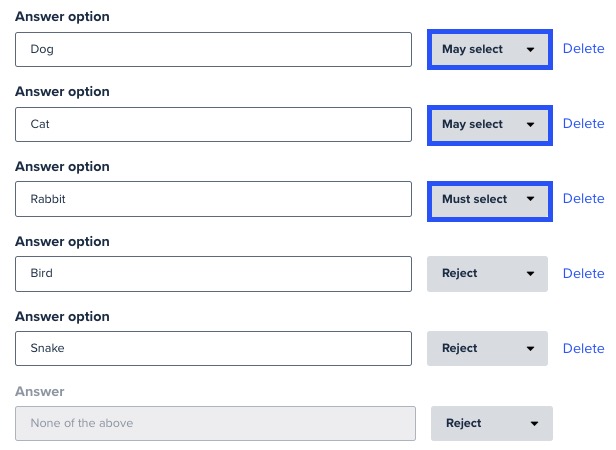Focus the Cat answer text field

(x=214, y=124)
